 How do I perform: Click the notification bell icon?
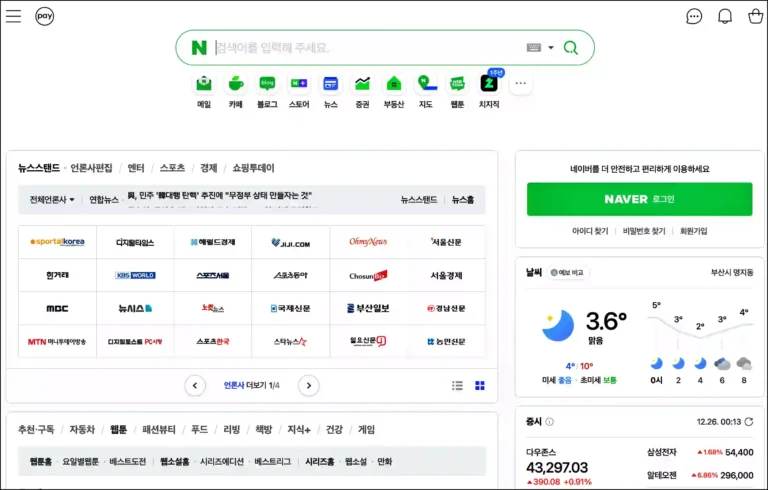pyautogui.click(x=725, y=16)
